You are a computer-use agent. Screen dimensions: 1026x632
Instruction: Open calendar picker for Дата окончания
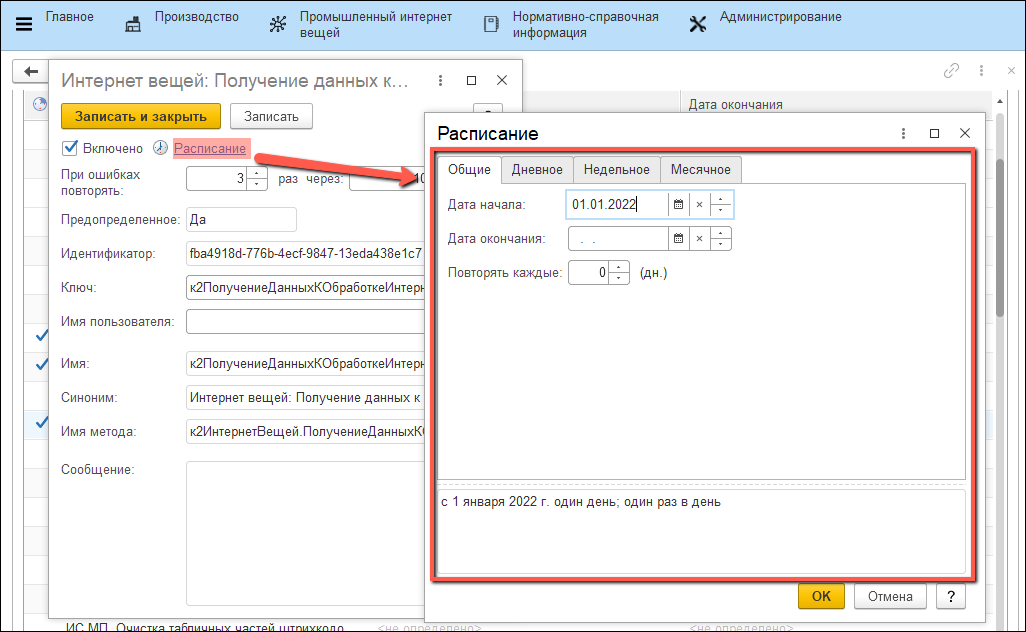click(x=678, y=239)
